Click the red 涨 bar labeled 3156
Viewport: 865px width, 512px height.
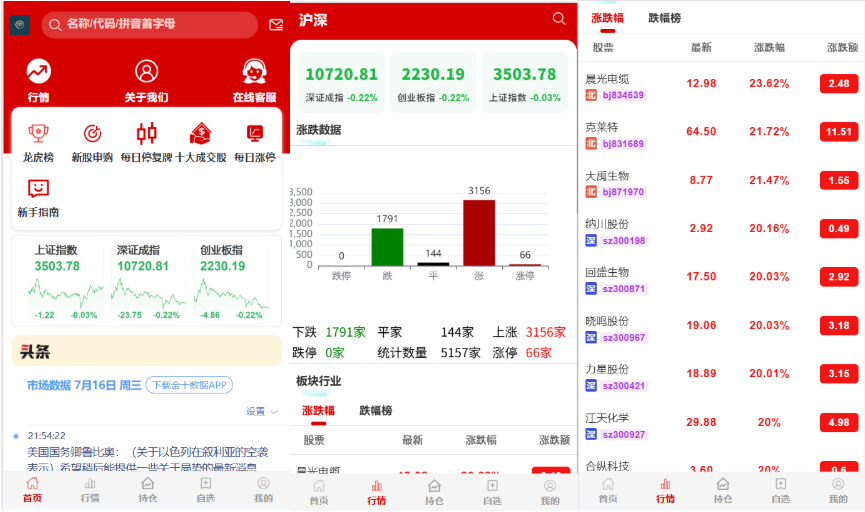point(479,233)
